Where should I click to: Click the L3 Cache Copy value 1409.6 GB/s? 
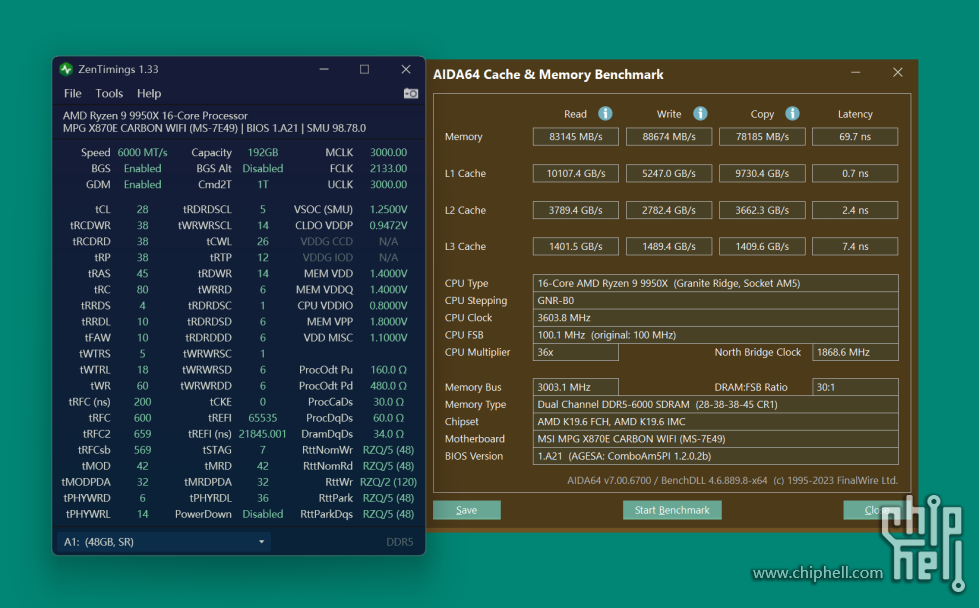(762, 247)
